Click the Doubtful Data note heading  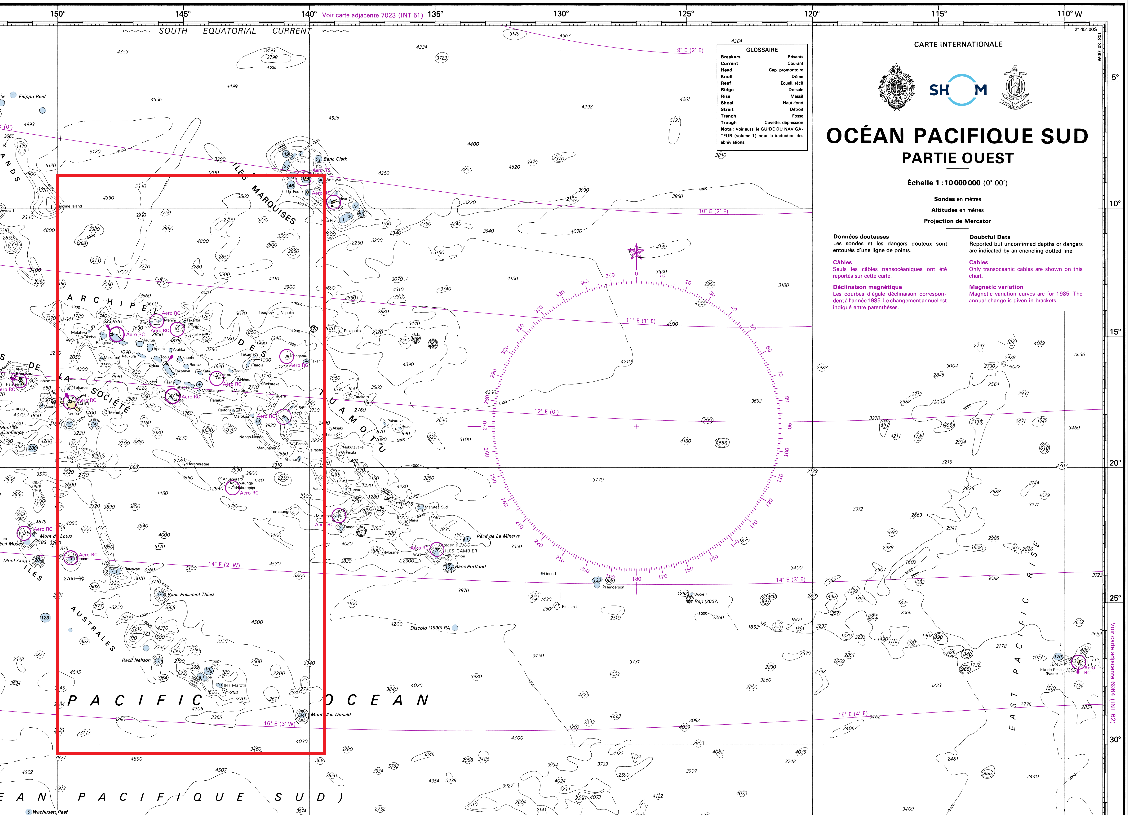click(992, 237)
